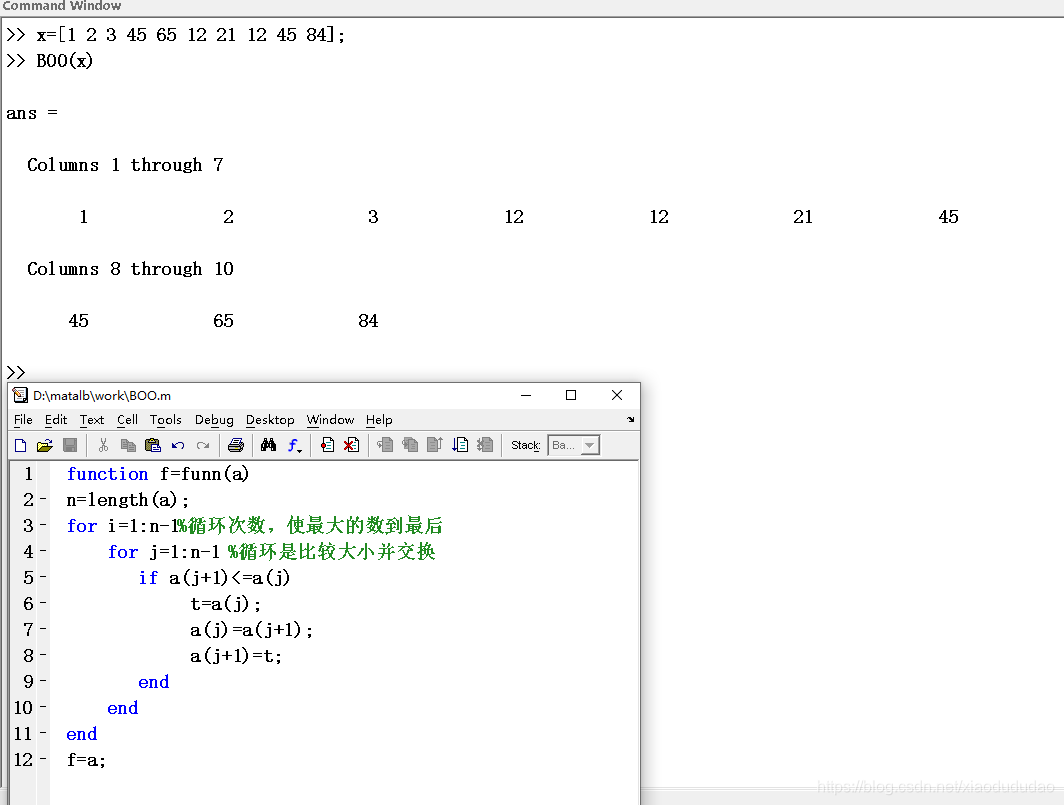The height and width of the screenshot is (805, 1064).
Task: Close the BOO.m editor window
Action: pyautogui.click(x=617, y=395)
